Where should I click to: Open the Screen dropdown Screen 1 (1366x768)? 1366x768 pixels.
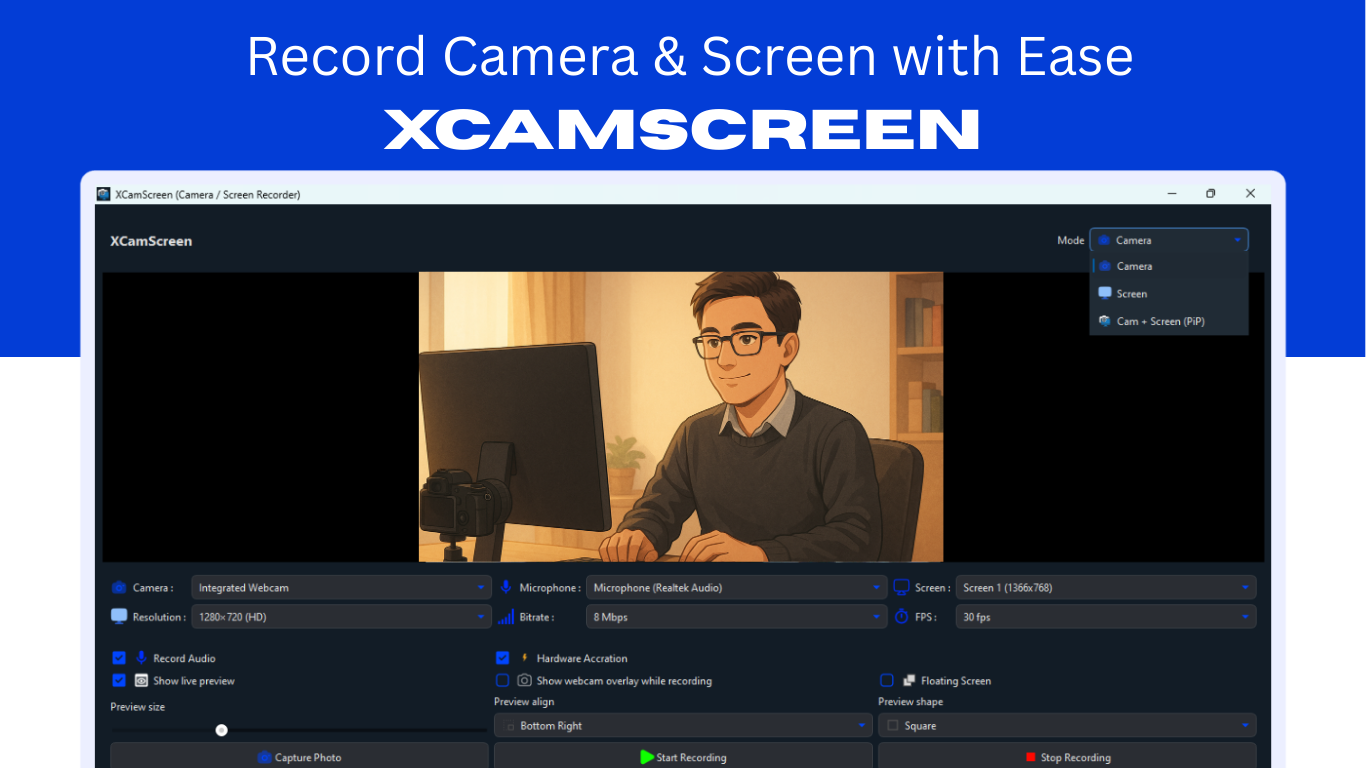point(1106,588)
